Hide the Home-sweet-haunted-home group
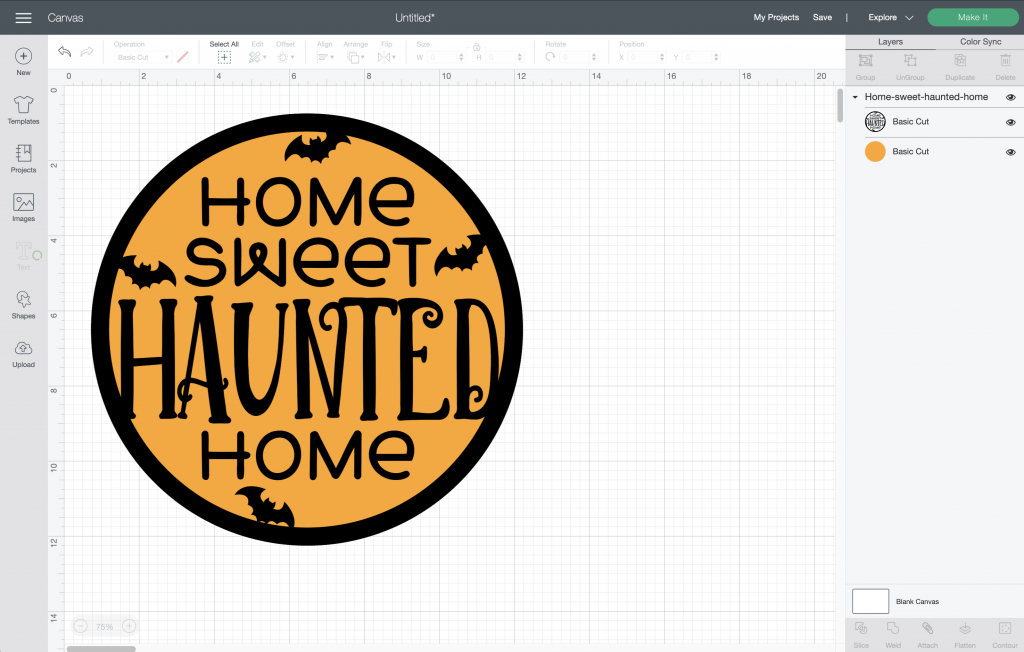This screenshot has height=652, width=1024. (x=1010, y=97)
